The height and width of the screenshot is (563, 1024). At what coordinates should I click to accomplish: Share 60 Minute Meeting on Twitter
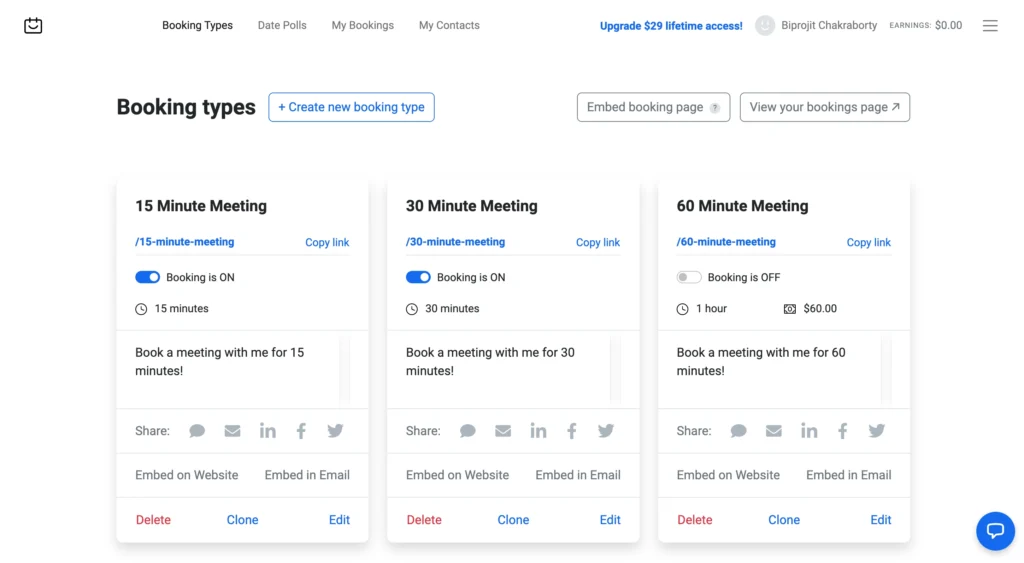coord(876,431)
